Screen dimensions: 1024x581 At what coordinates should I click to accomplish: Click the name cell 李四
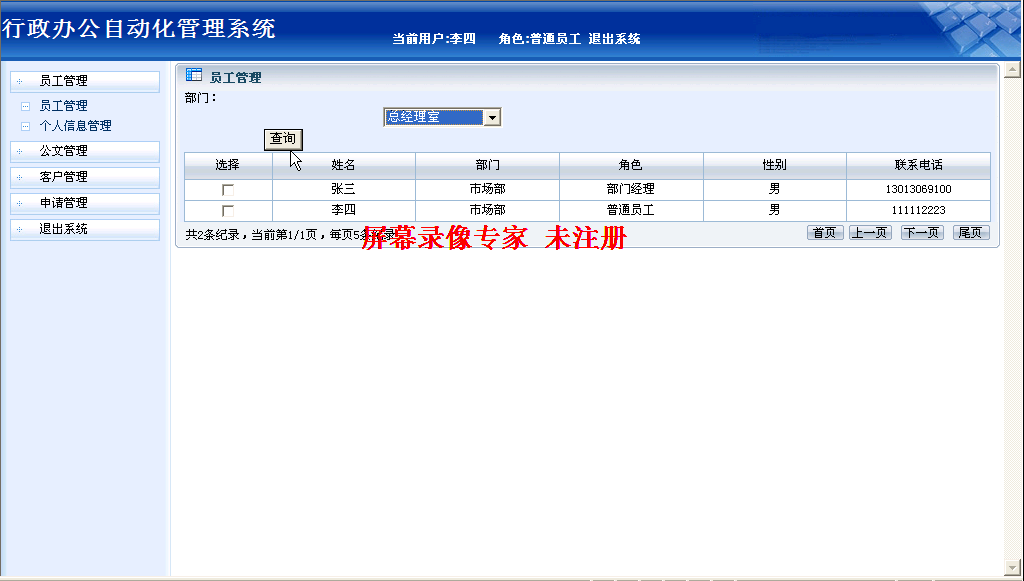click(x=344, y=210)
